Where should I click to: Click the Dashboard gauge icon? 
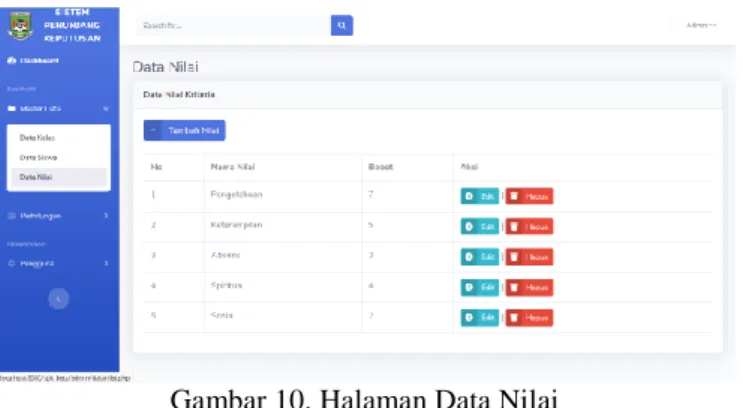pos(12,61)
